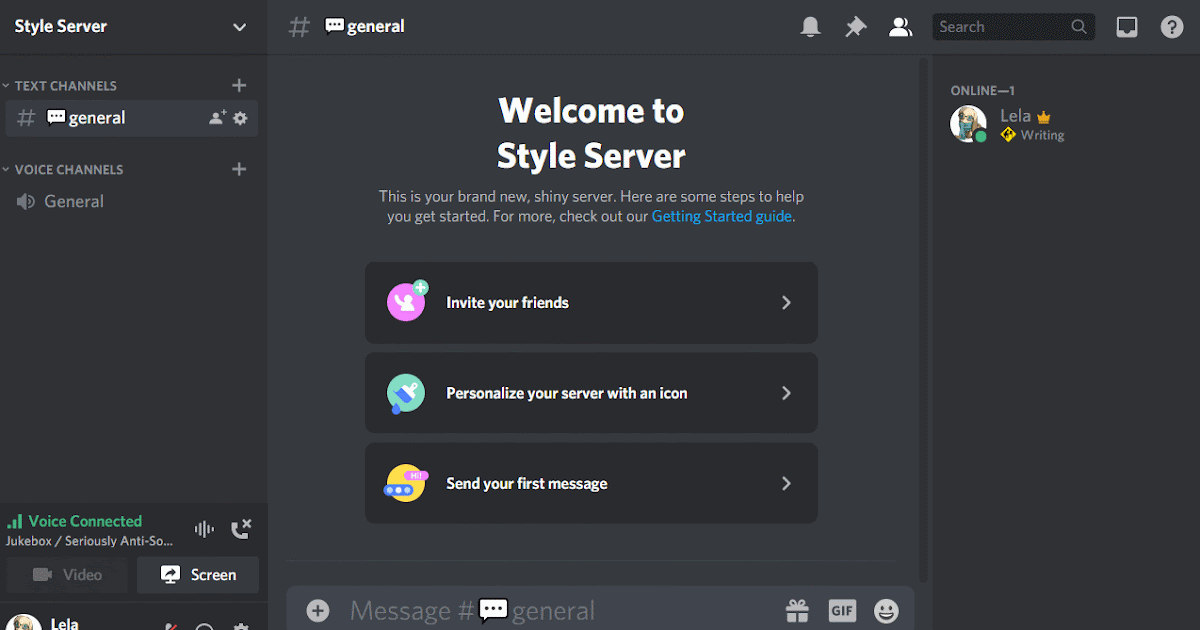This screenshot has width=1200, height=630.
Task: Open Personalize your server with an icon
Action: coord(591,393)
